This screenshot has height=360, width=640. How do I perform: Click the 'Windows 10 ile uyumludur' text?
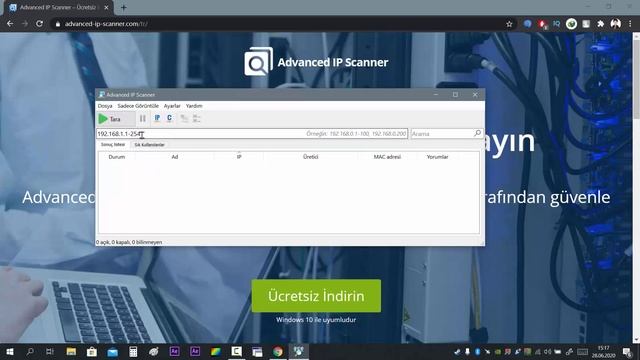pos(316,320)
